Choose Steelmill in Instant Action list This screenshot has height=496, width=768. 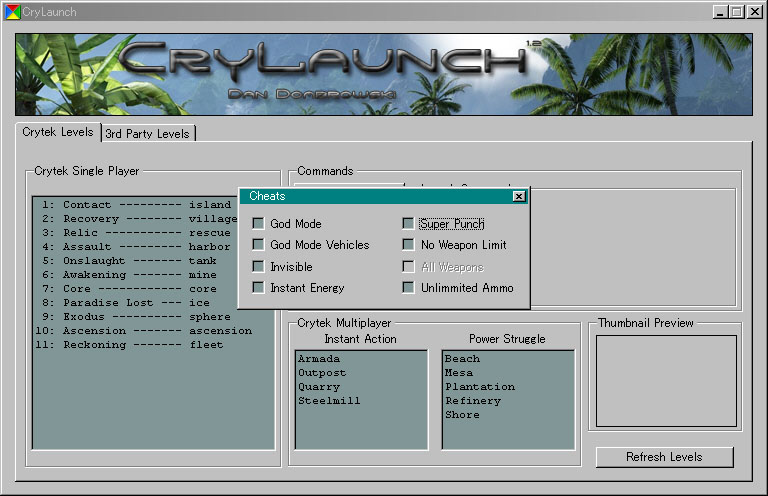coord(361,401)
